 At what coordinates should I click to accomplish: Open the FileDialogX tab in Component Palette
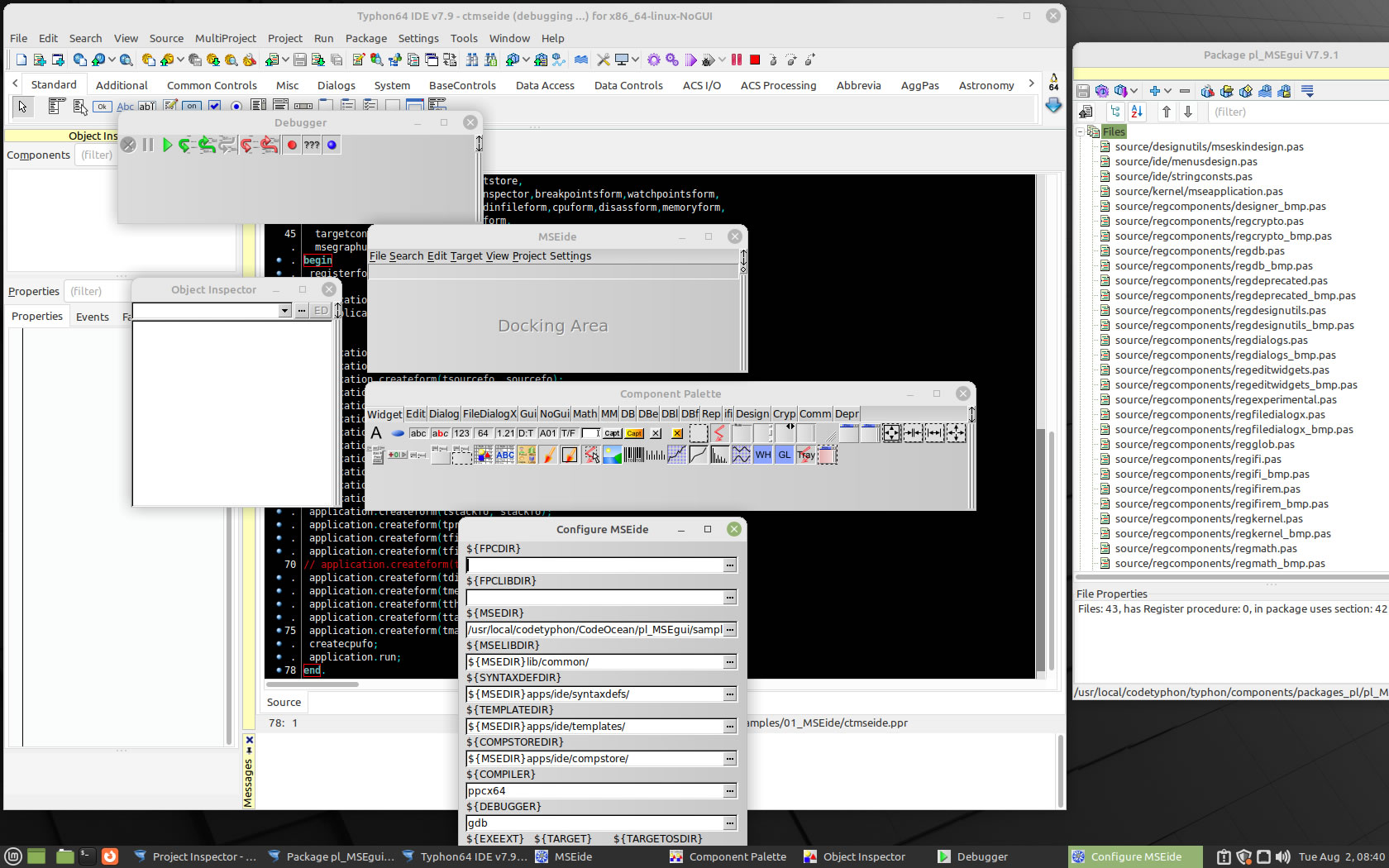489,414
